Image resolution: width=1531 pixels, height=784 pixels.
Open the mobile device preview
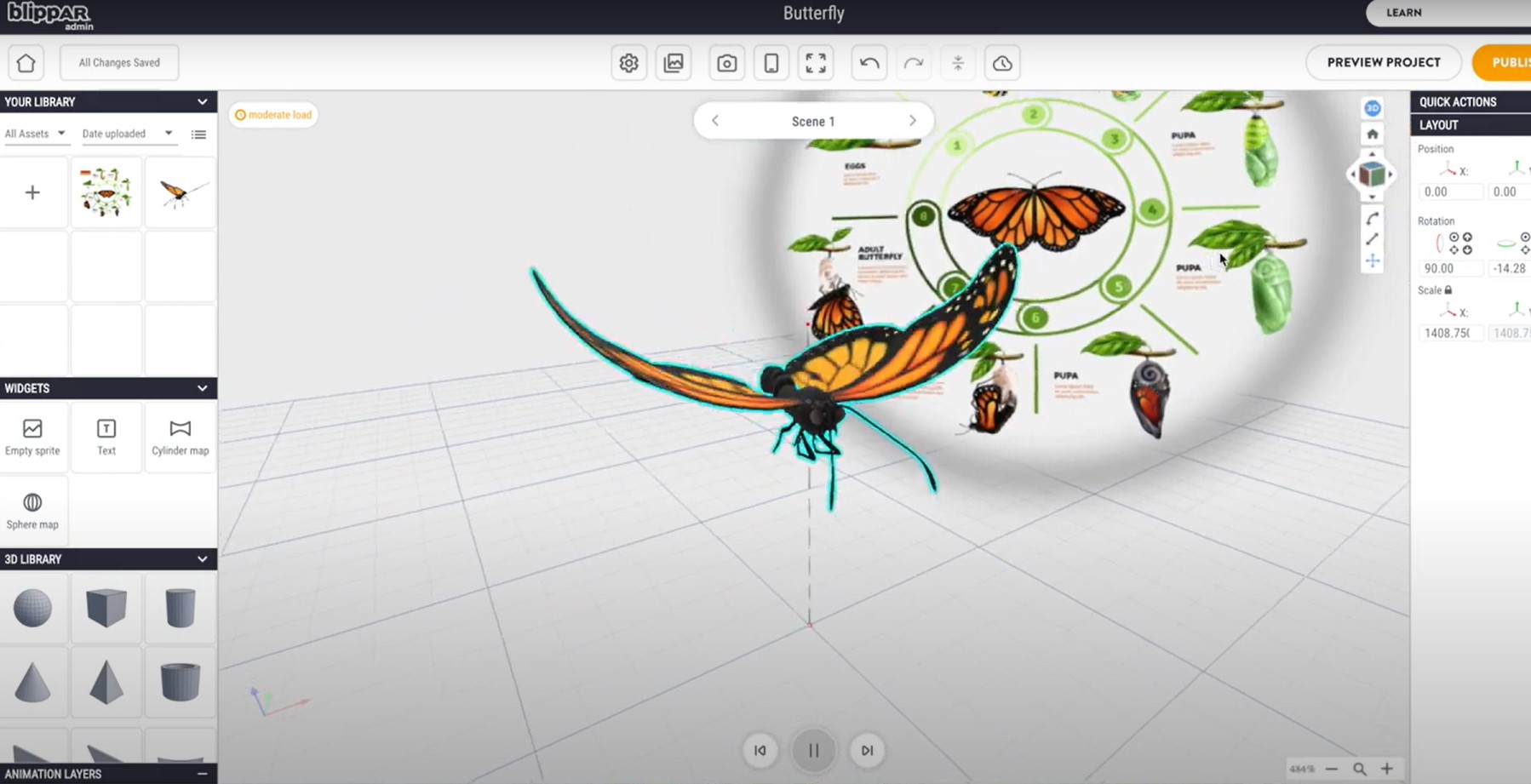tap(771, 62)
